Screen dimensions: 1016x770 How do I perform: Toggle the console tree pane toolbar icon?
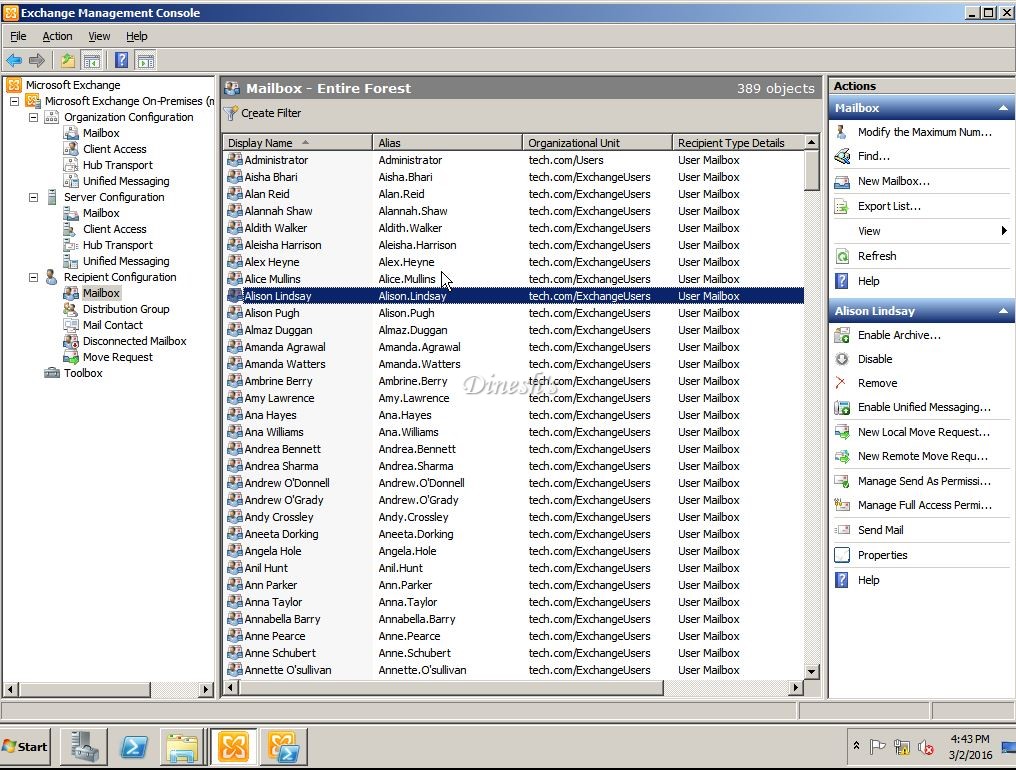[x=92, y=61]
